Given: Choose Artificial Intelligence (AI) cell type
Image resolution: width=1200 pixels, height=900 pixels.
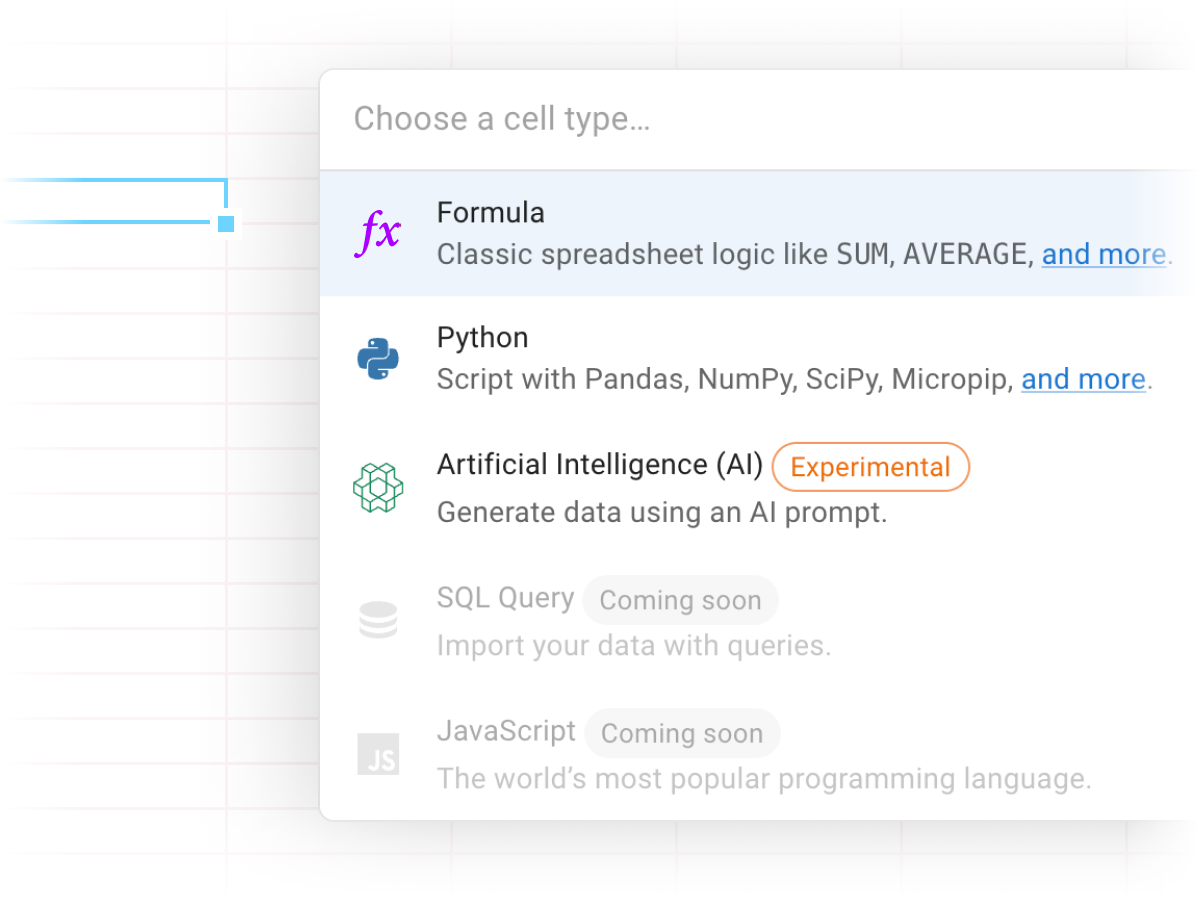Looking at the screenshot, I should click(760, 488).
